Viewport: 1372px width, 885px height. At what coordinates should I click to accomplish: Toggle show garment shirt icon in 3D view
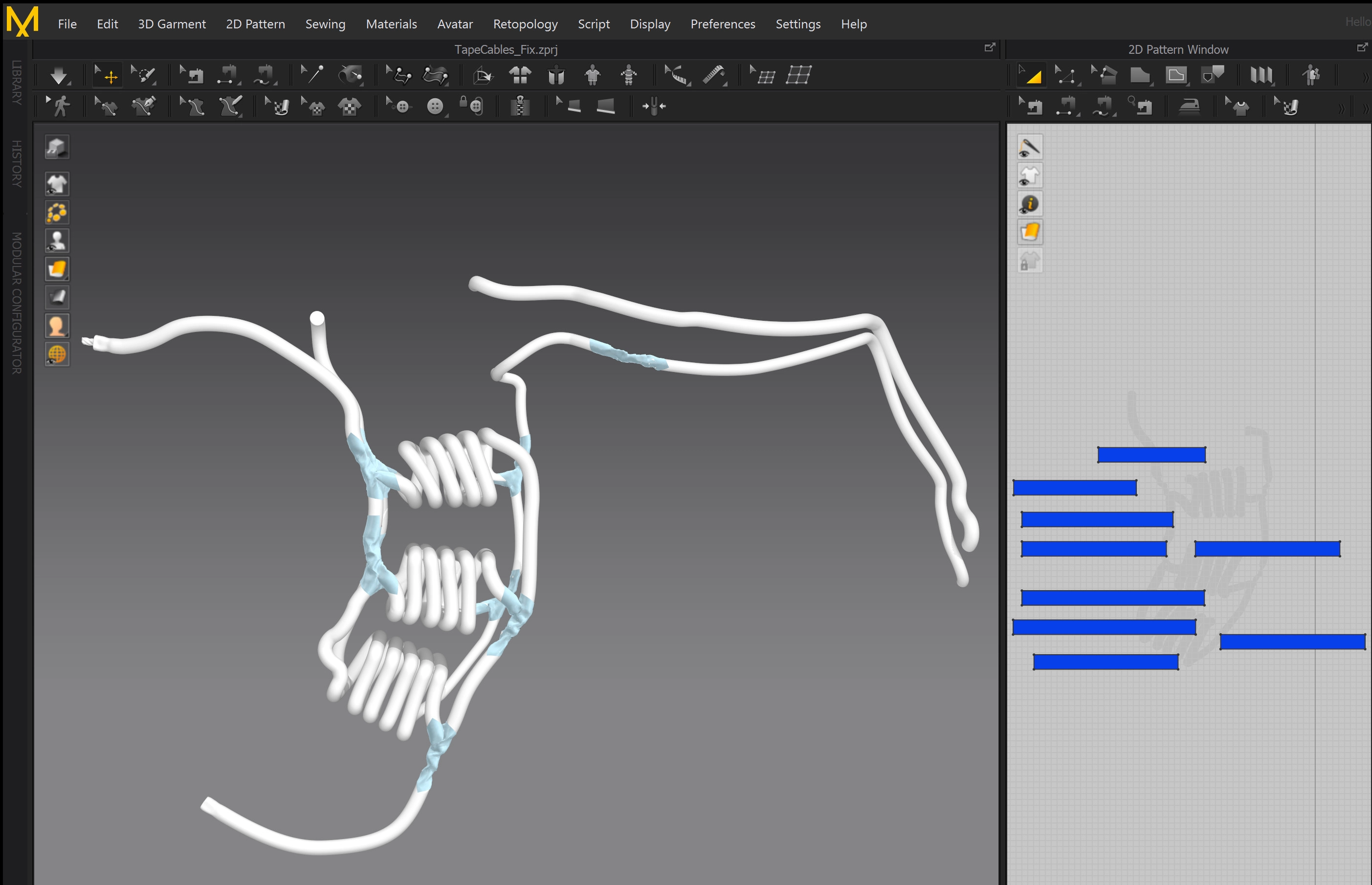[57, 184]
